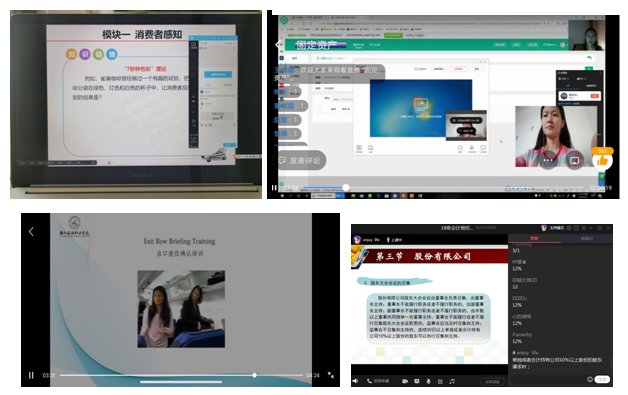
Task: Open the 发表评论 comment box
Action: pyautogui.click(x=300, y=160)
